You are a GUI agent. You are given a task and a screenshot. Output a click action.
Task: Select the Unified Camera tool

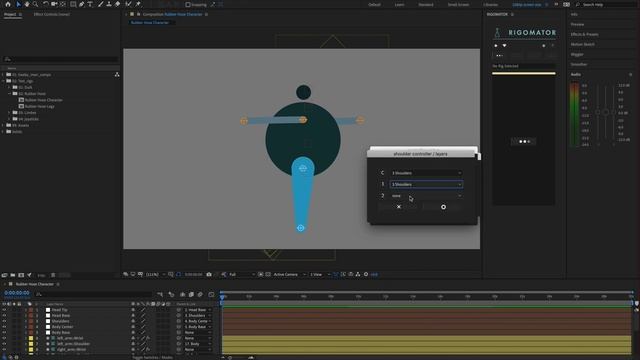click(54, 4)
